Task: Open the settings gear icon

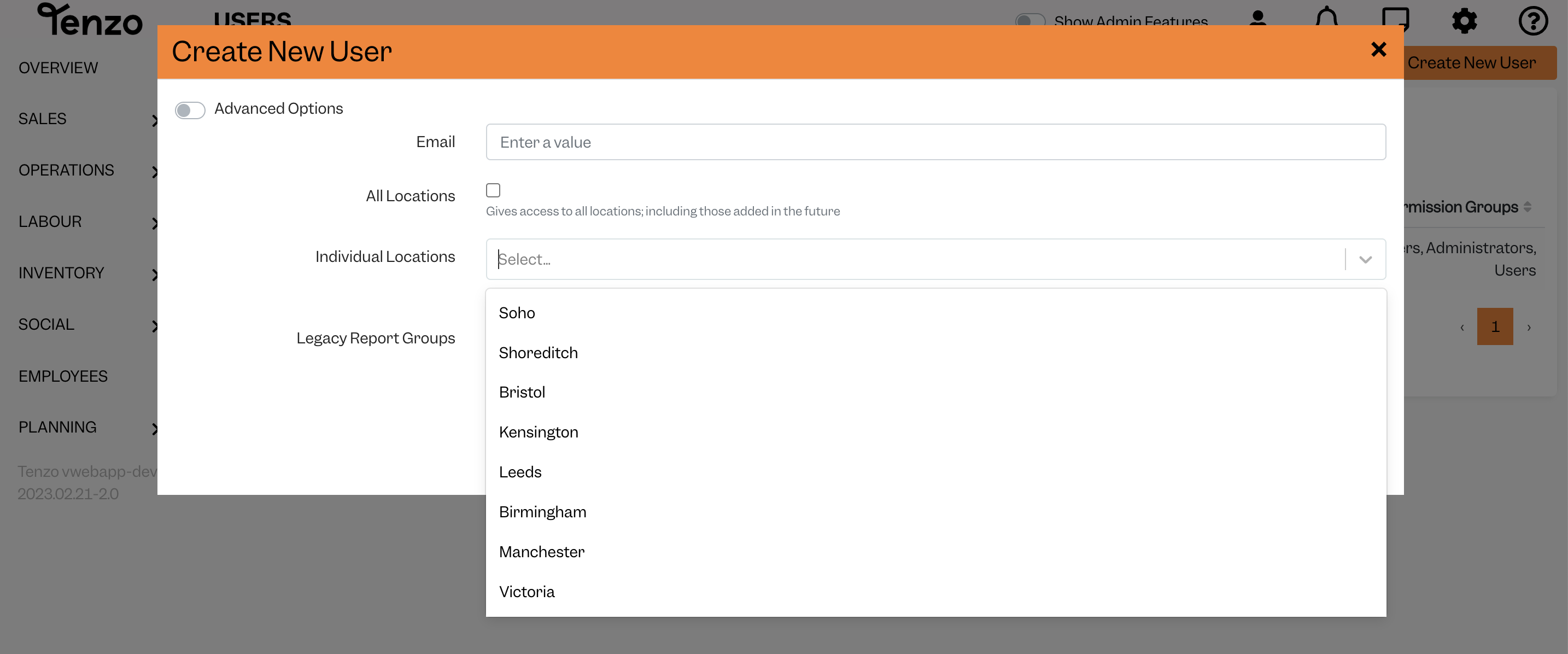Action: pyautogui.click(x=1464, y=21)
